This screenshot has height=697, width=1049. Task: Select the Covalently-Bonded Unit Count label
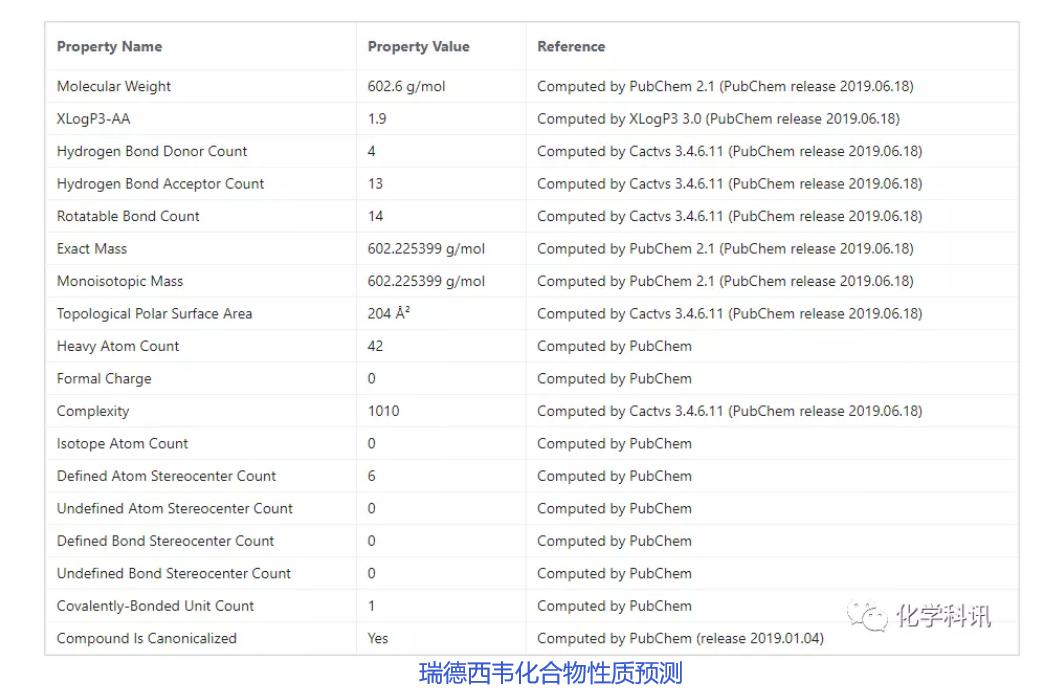point(155,606)
